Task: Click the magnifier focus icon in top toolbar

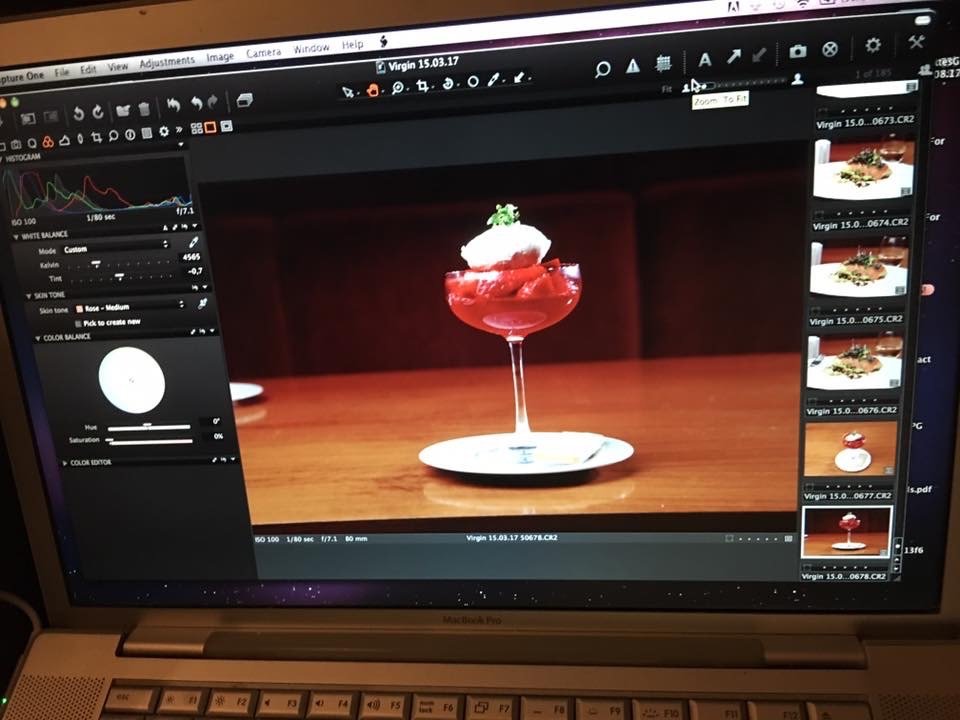Action: click(x=602, y=69)
